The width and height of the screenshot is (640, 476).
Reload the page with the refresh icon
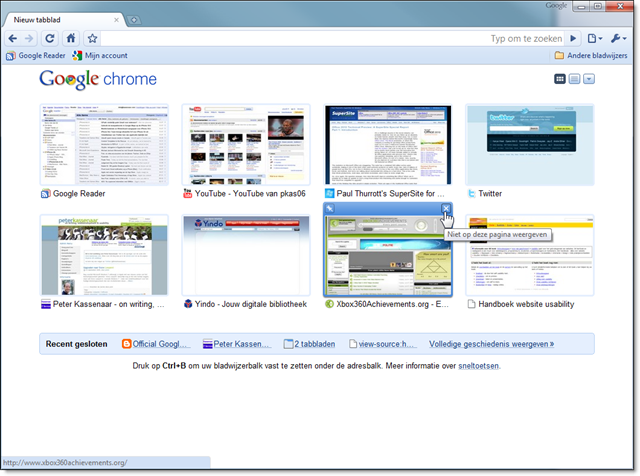pyautogui.click(x=50, y=38)
